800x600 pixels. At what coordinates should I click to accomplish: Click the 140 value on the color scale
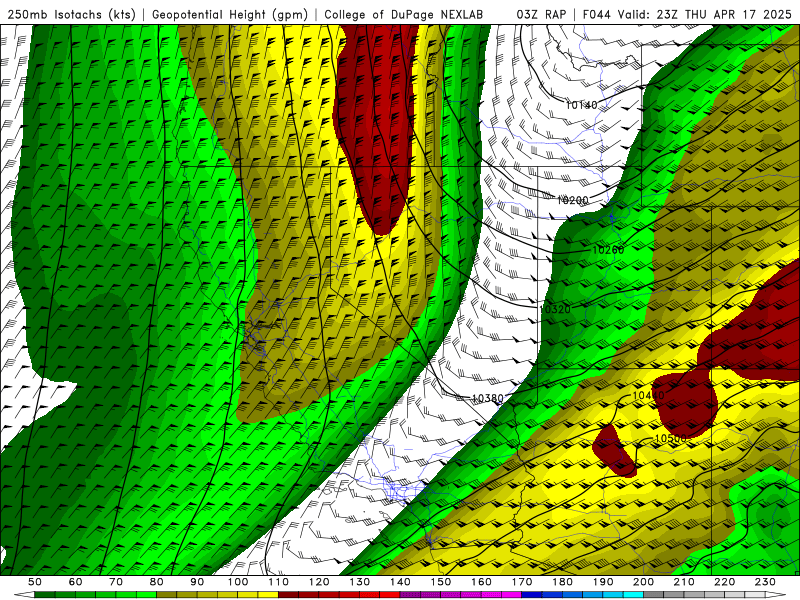(x=400, y=582)
